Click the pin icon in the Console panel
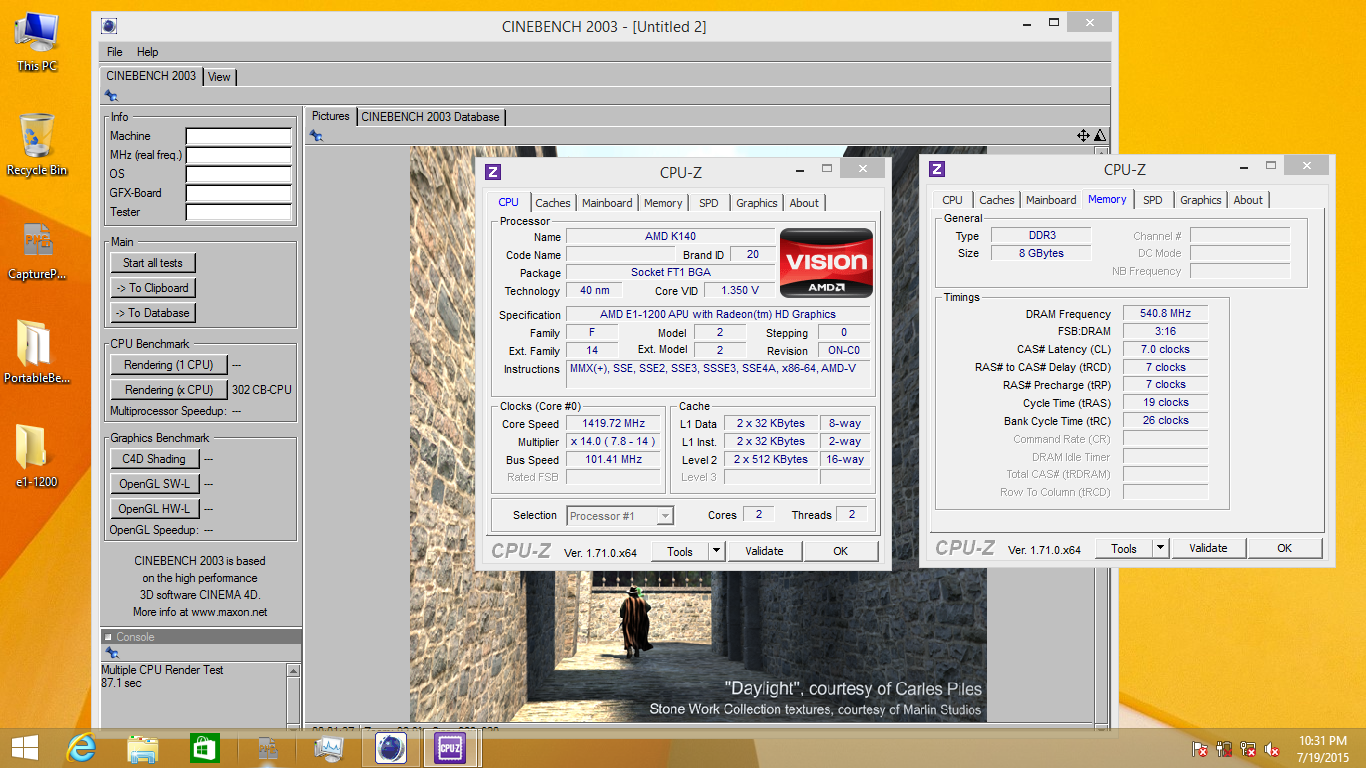This screenshot has width=1366, height=768. pos(111,653)
